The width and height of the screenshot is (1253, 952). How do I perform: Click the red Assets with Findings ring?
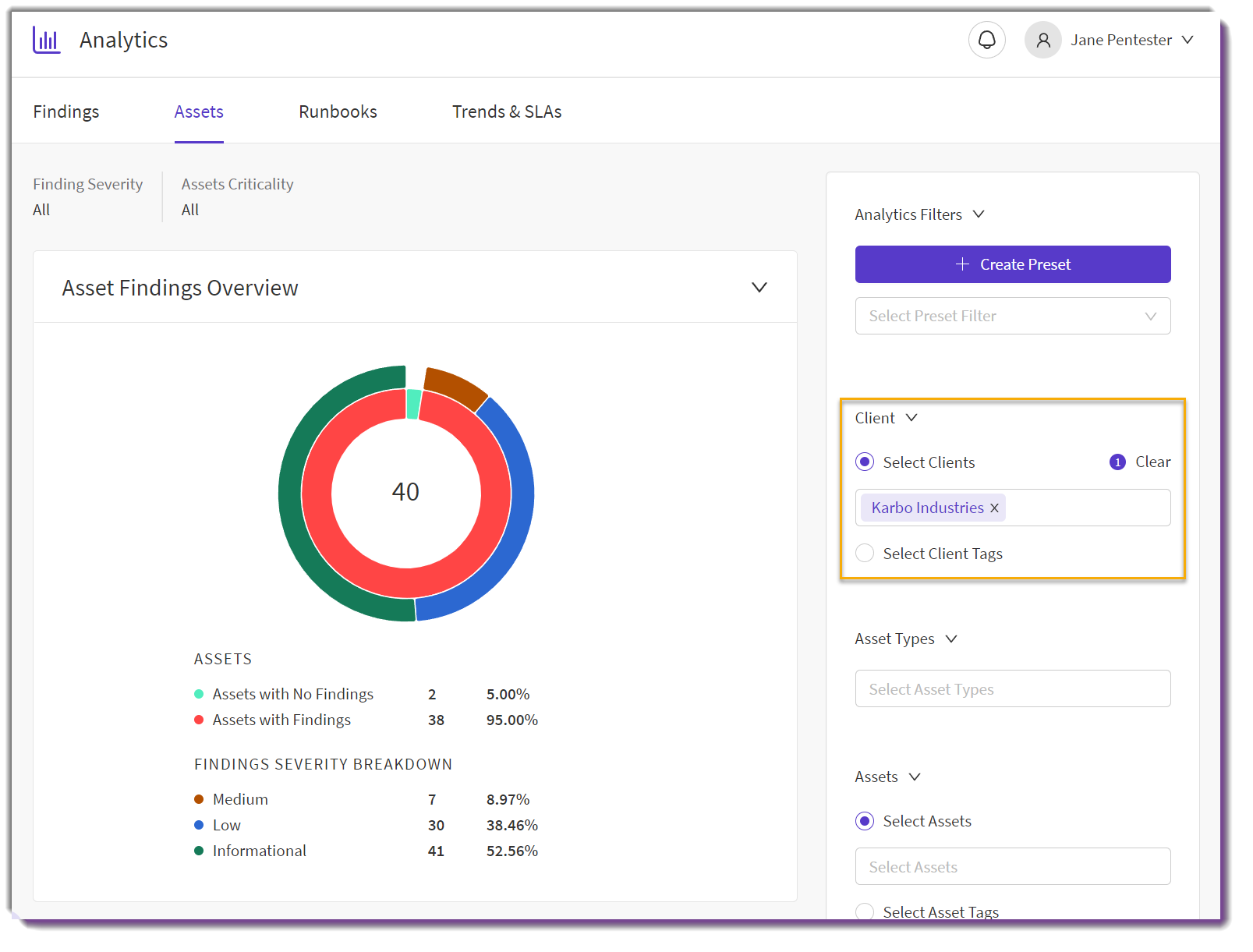pos(406,584)
